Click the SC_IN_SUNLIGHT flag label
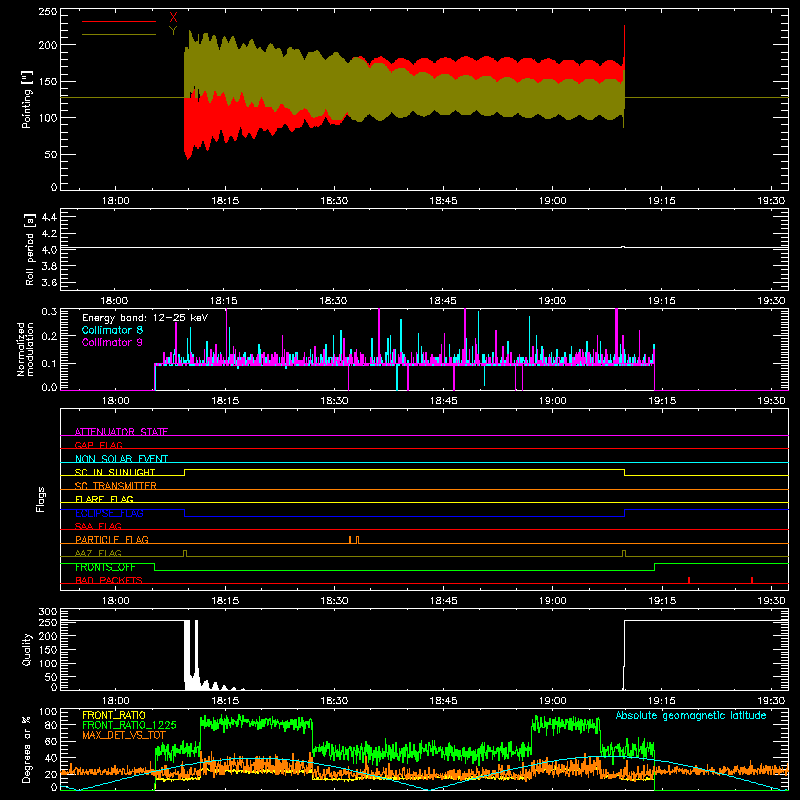Viewport: 800px width, 800px height. click(115, 472)
